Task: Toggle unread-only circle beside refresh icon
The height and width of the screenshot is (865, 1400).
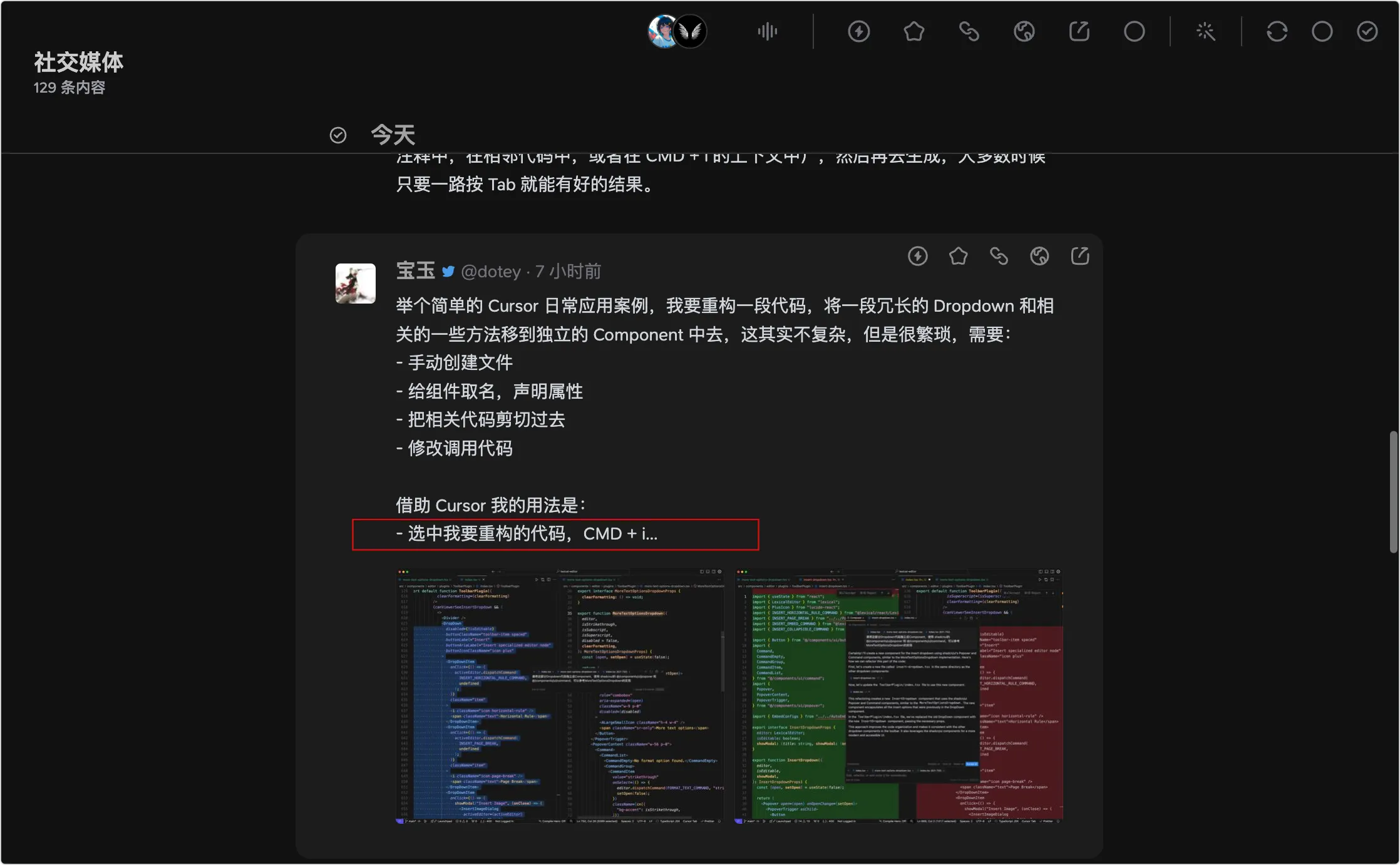Action: pyautogui.click(x=1322, y=31)
